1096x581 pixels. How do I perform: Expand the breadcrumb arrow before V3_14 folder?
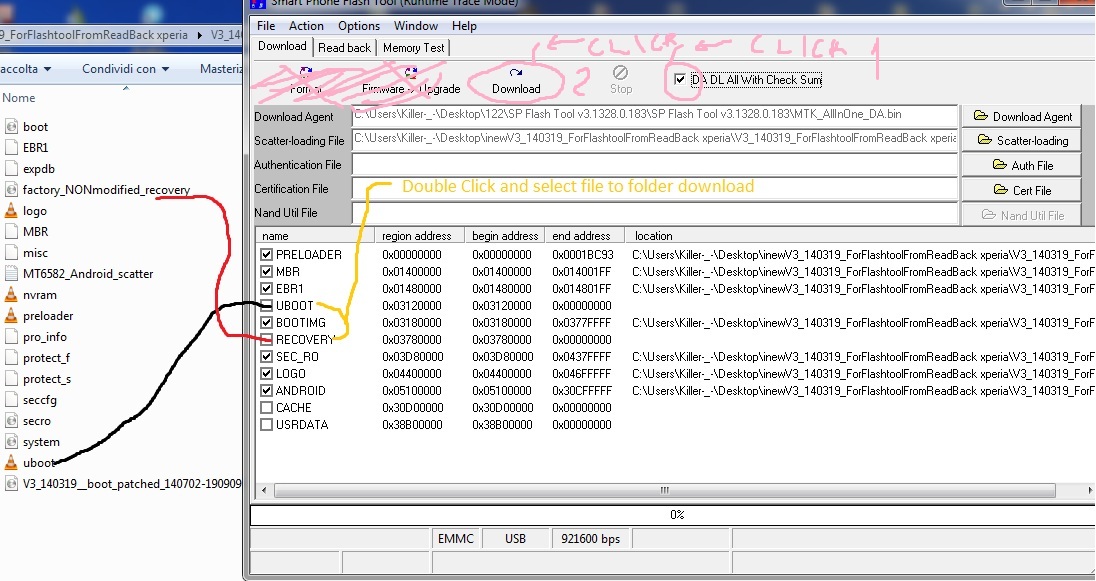[x=200, y=34]
